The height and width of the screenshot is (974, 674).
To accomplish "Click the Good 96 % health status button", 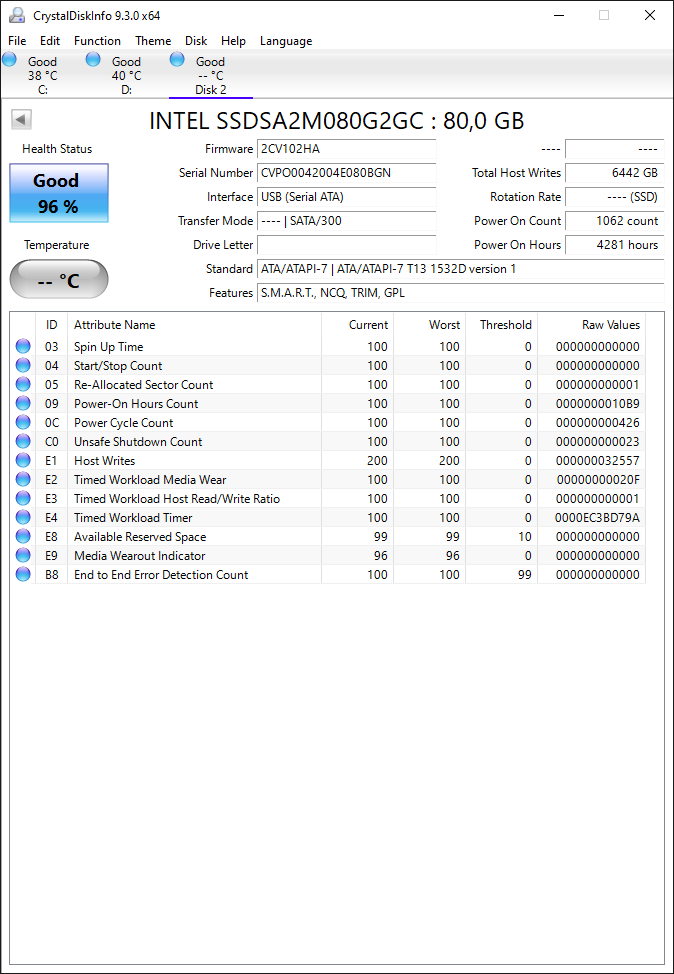I will [x=59, y=193].
